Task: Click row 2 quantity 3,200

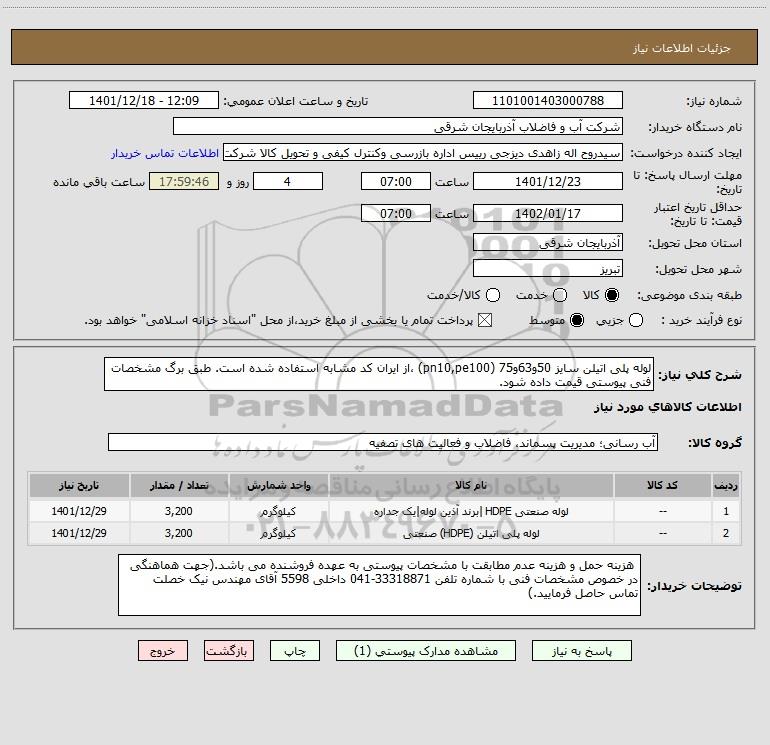Action: pos(179,533)
